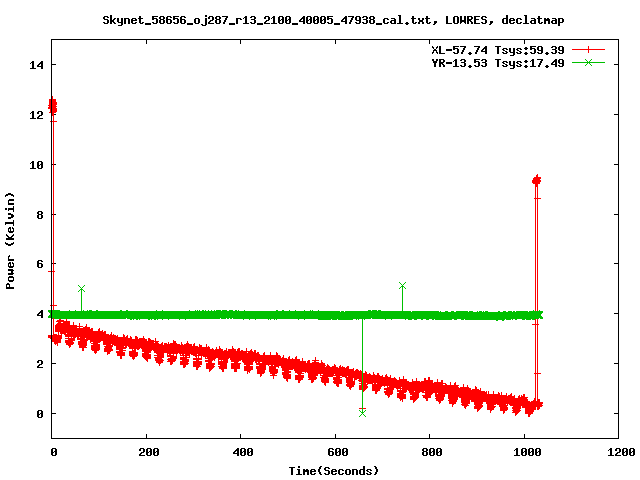Click the green spike marker near 740 seconds
Image resolution: width=640 pixels, height=480 pixels.
click(402, 286)
